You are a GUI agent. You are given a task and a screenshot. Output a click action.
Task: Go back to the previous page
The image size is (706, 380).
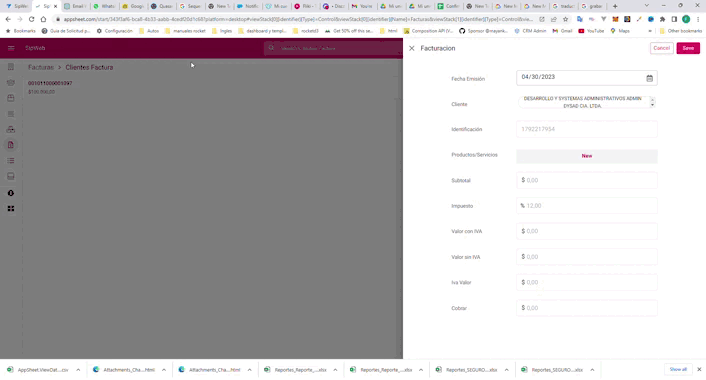click(8, 19)
